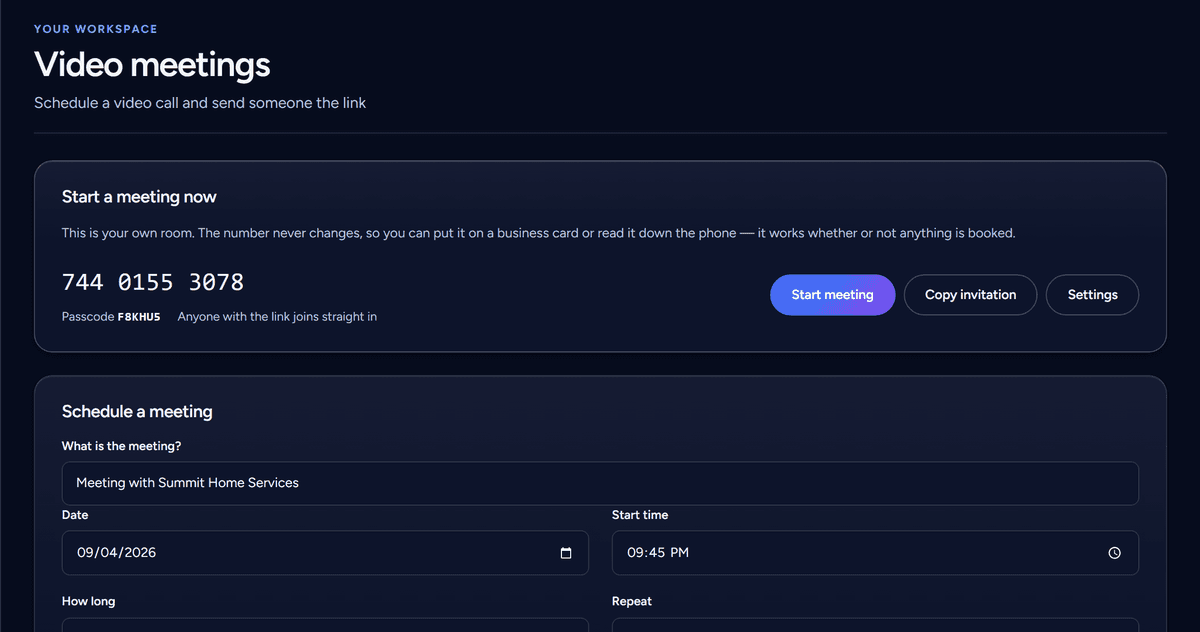Select the passcode F8KHU5

pos(139,317)
